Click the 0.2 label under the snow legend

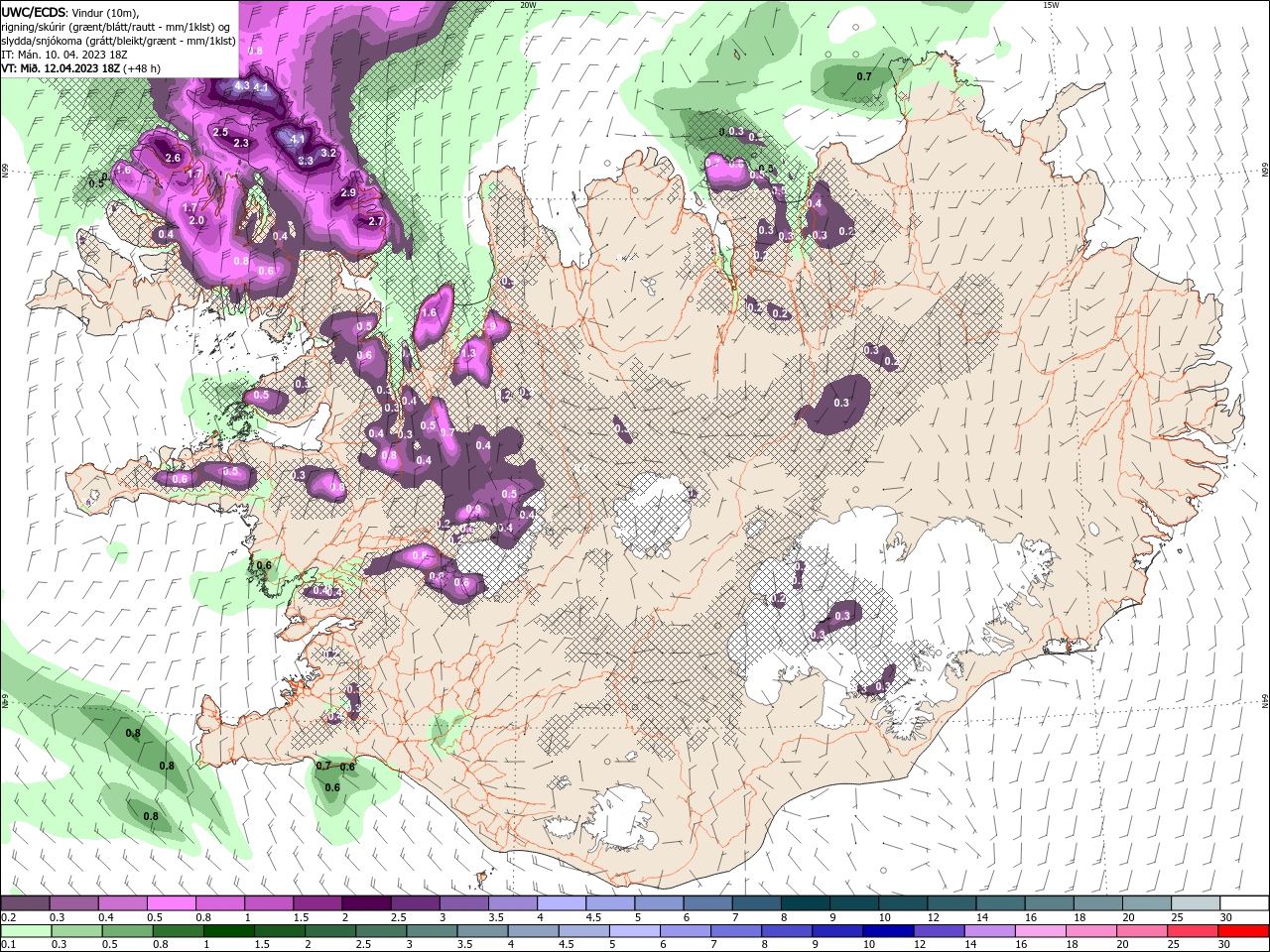click(8, 917)
